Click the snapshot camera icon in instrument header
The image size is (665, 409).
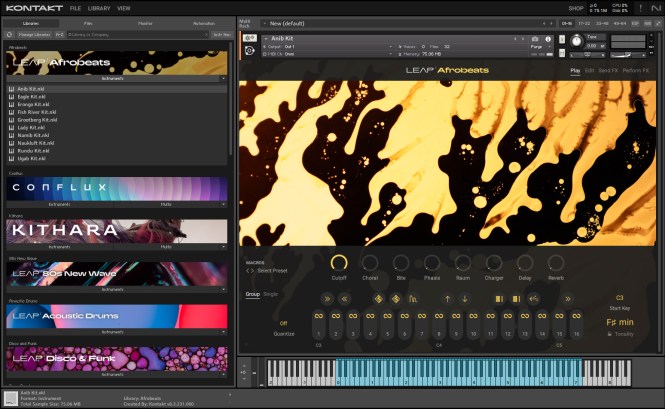tap(534, 39)
